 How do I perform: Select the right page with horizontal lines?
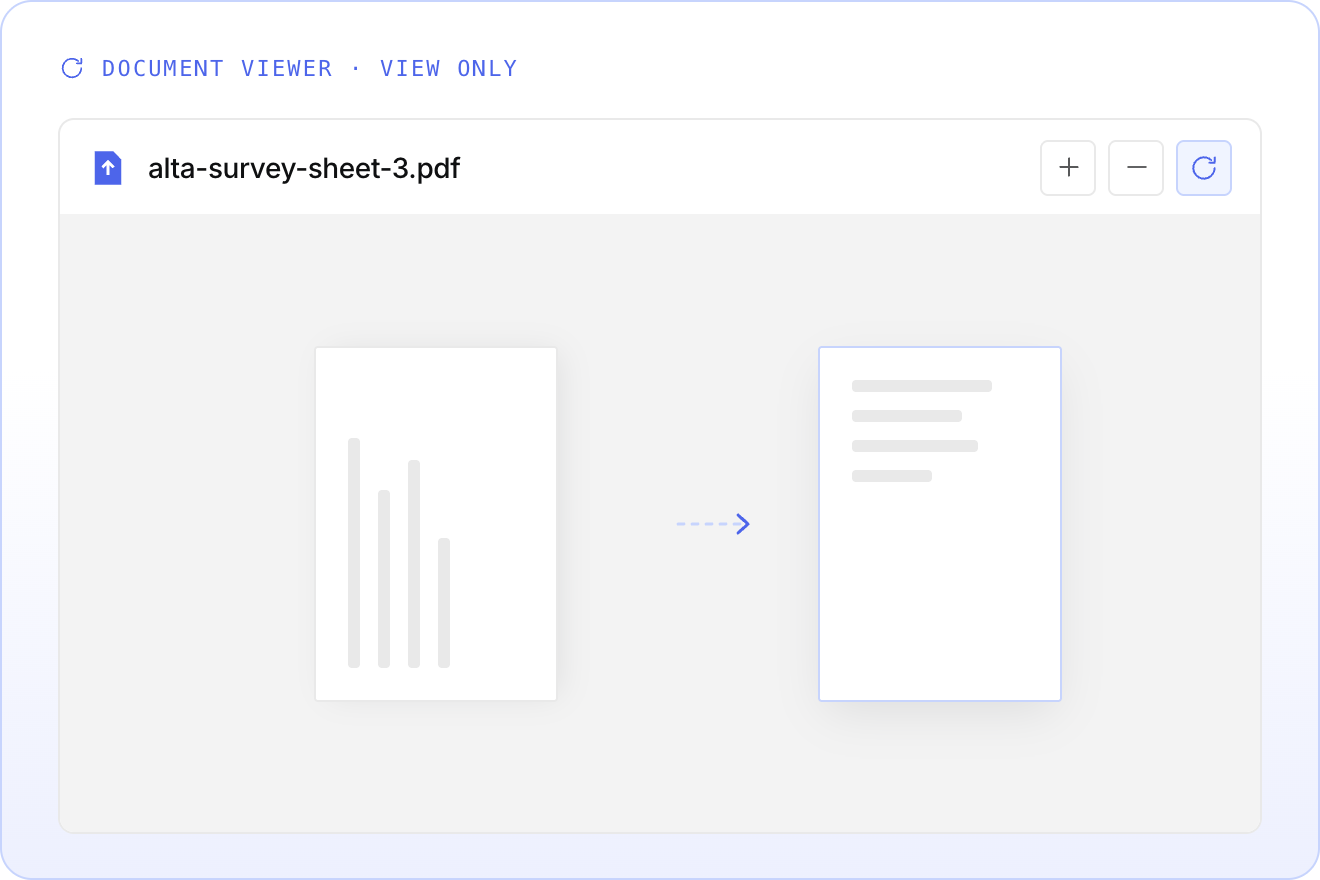tap(940, 524)
